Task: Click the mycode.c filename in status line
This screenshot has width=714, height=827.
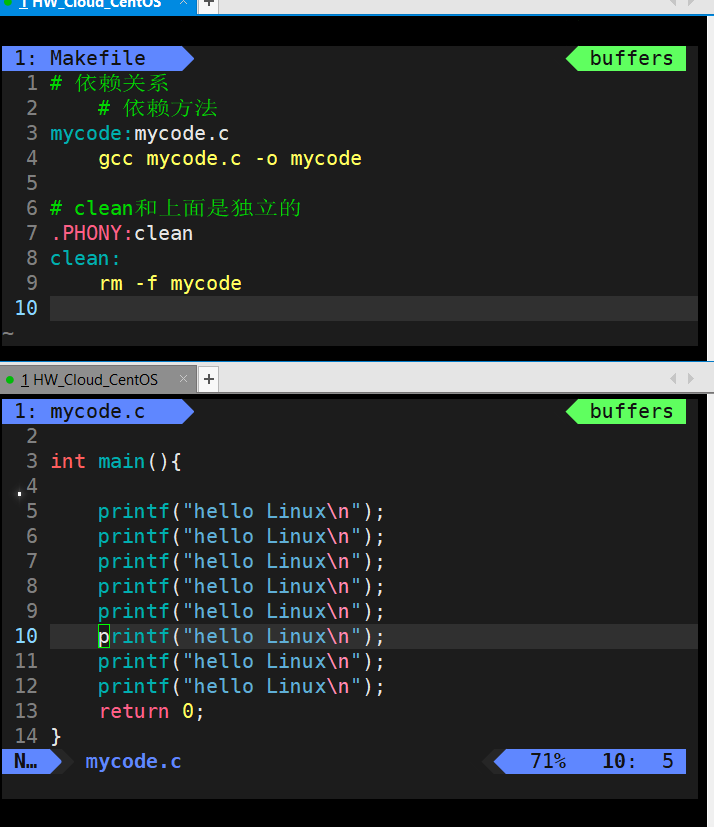Action: pos(133,762)
